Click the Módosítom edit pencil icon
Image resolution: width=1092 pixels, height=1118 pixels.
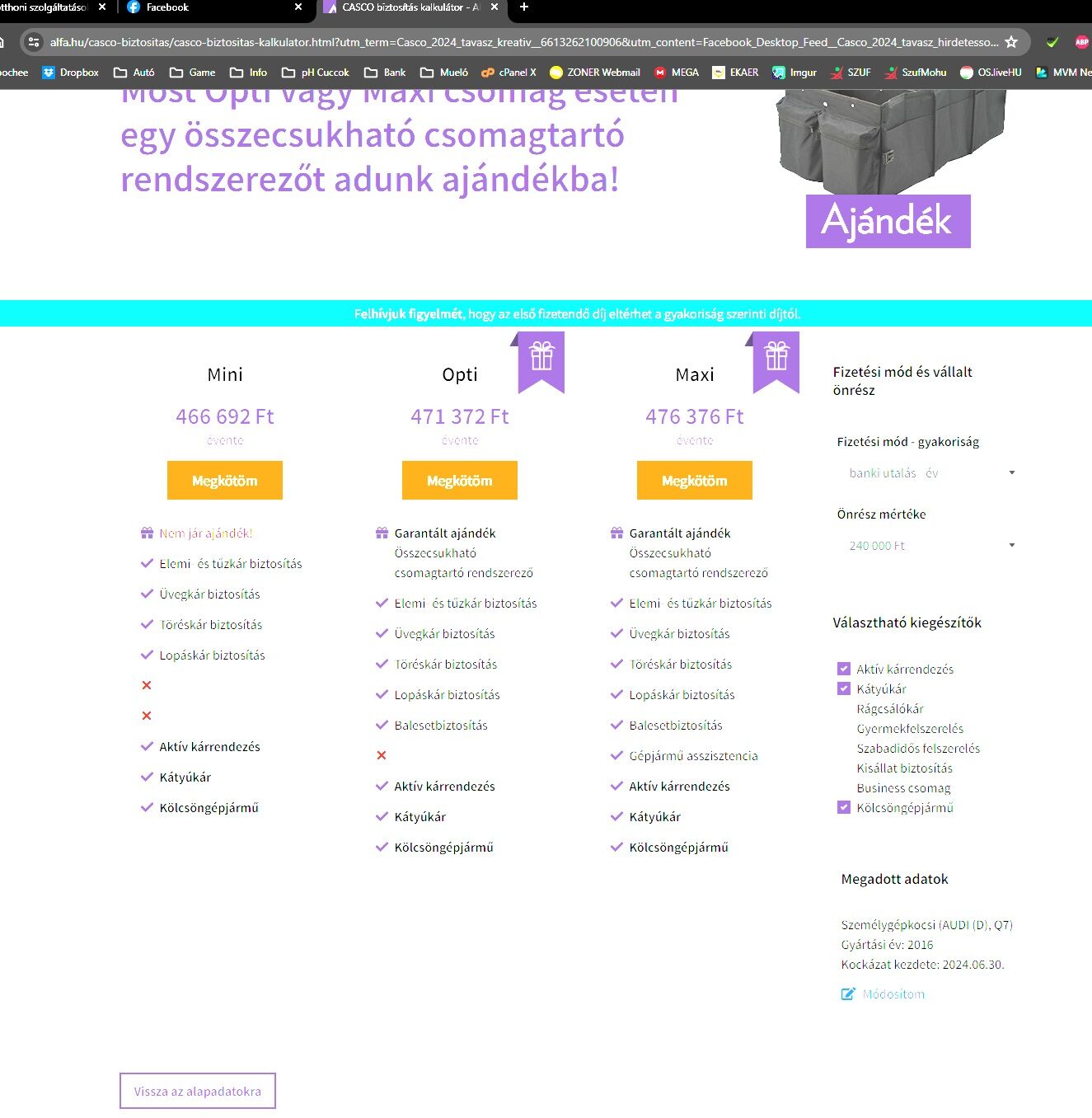tap(848, 994)
